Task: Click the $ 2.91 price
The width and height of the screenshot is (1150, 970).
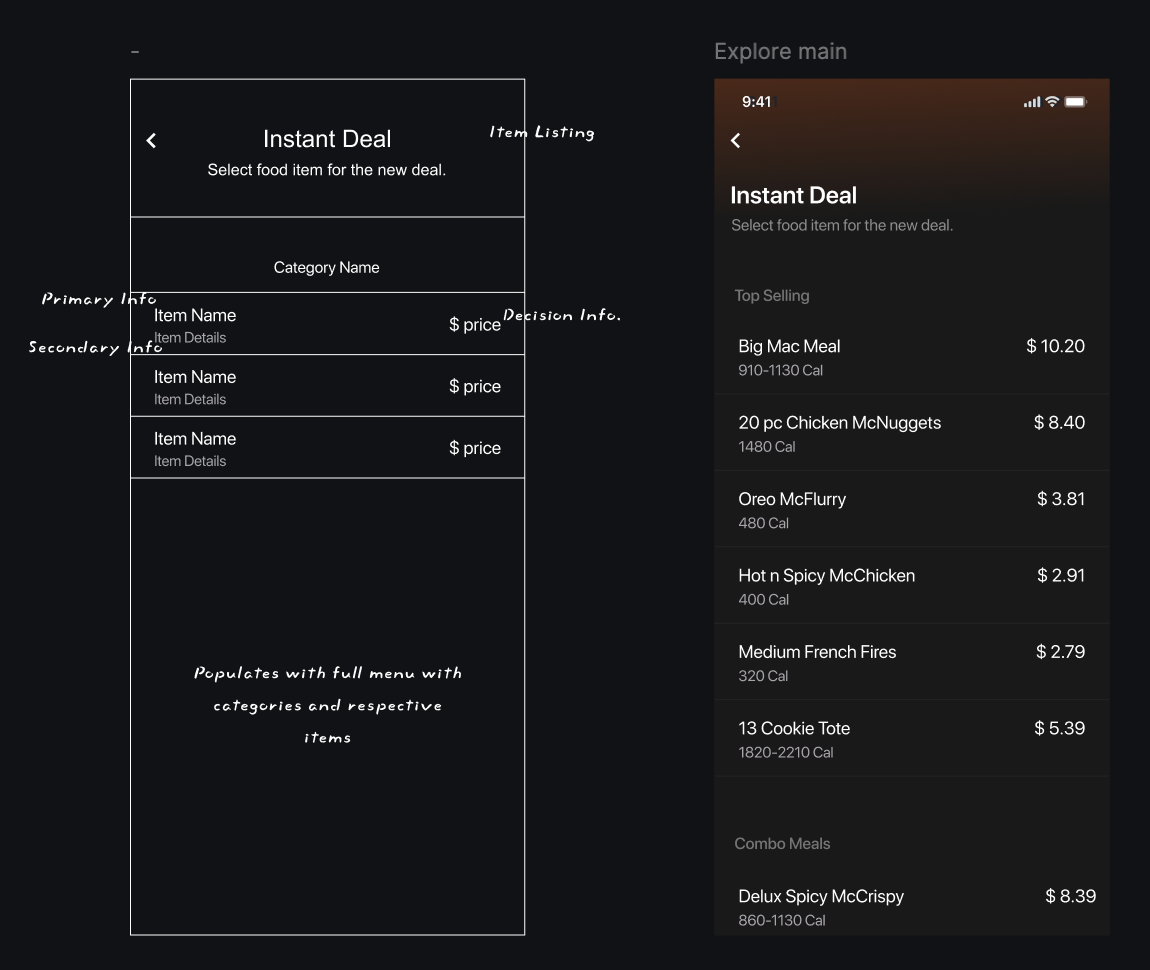Action: (x=1061, y=576)
